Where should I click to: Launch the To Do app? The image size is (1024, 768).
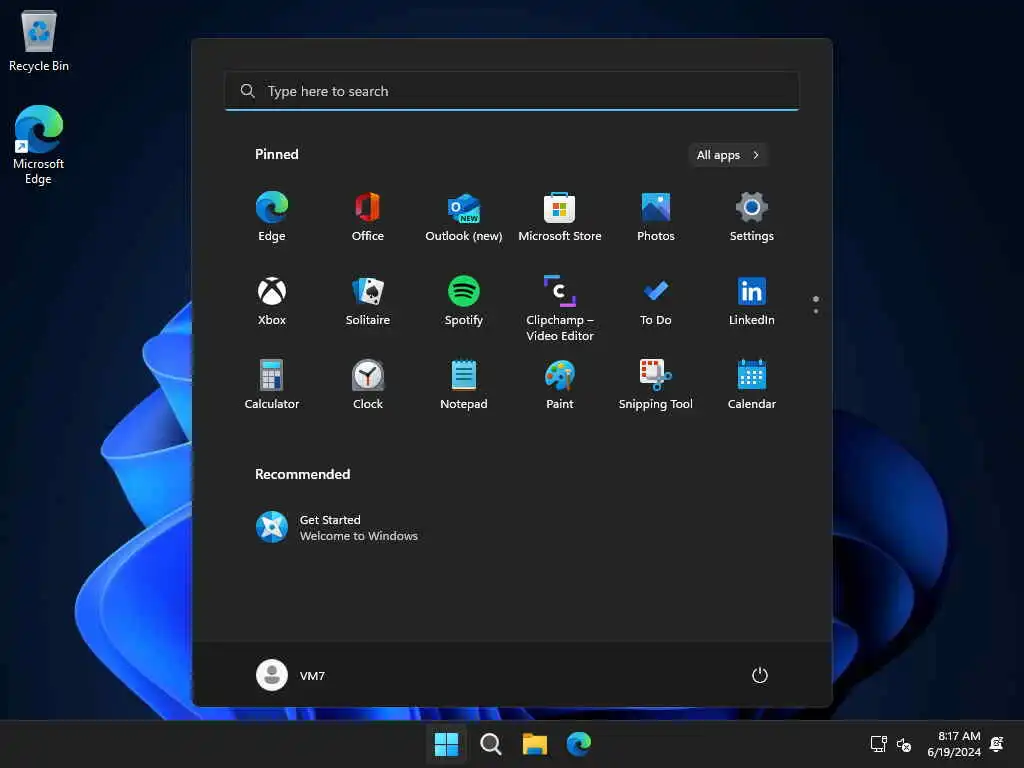(x=656, y=300)
